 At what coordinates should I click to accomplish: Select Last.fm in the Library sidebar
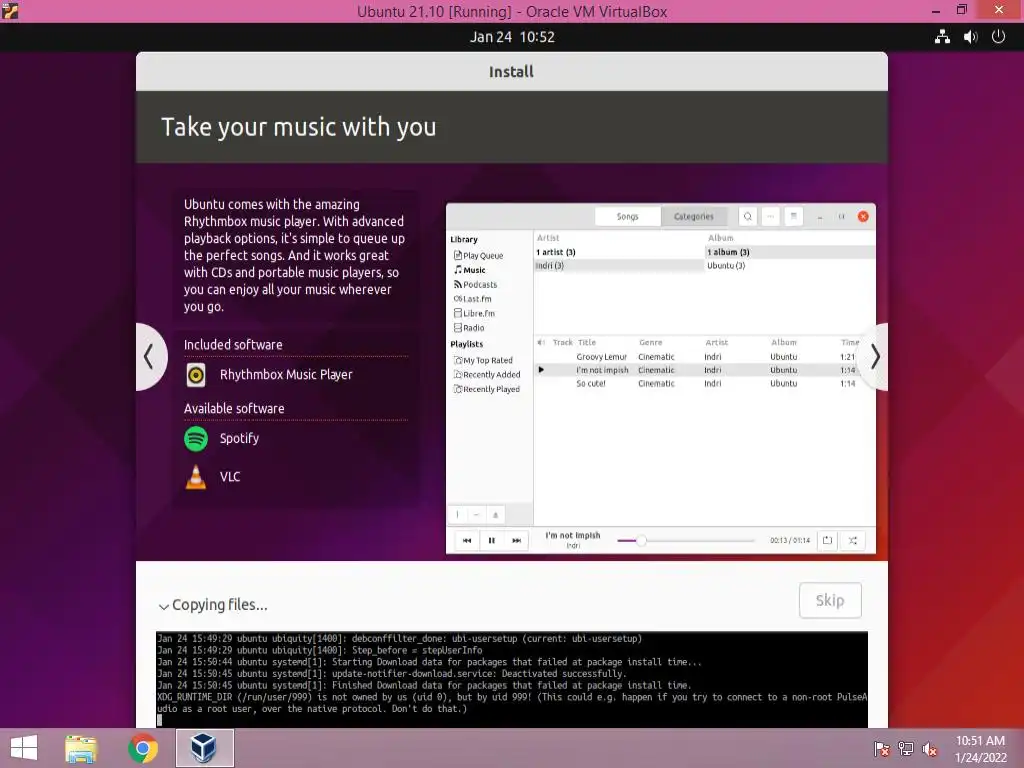click(x=473, y=299)
